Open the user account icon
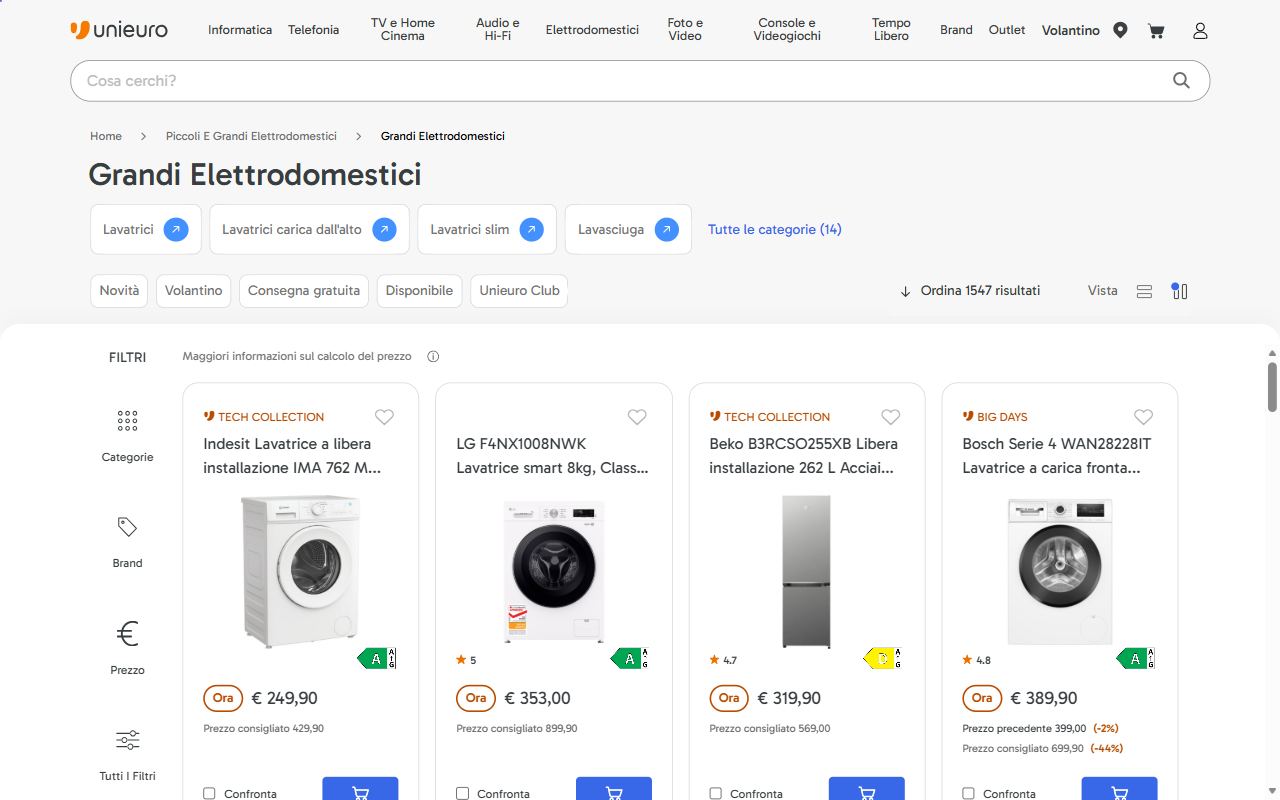 tap(1200, 30)
